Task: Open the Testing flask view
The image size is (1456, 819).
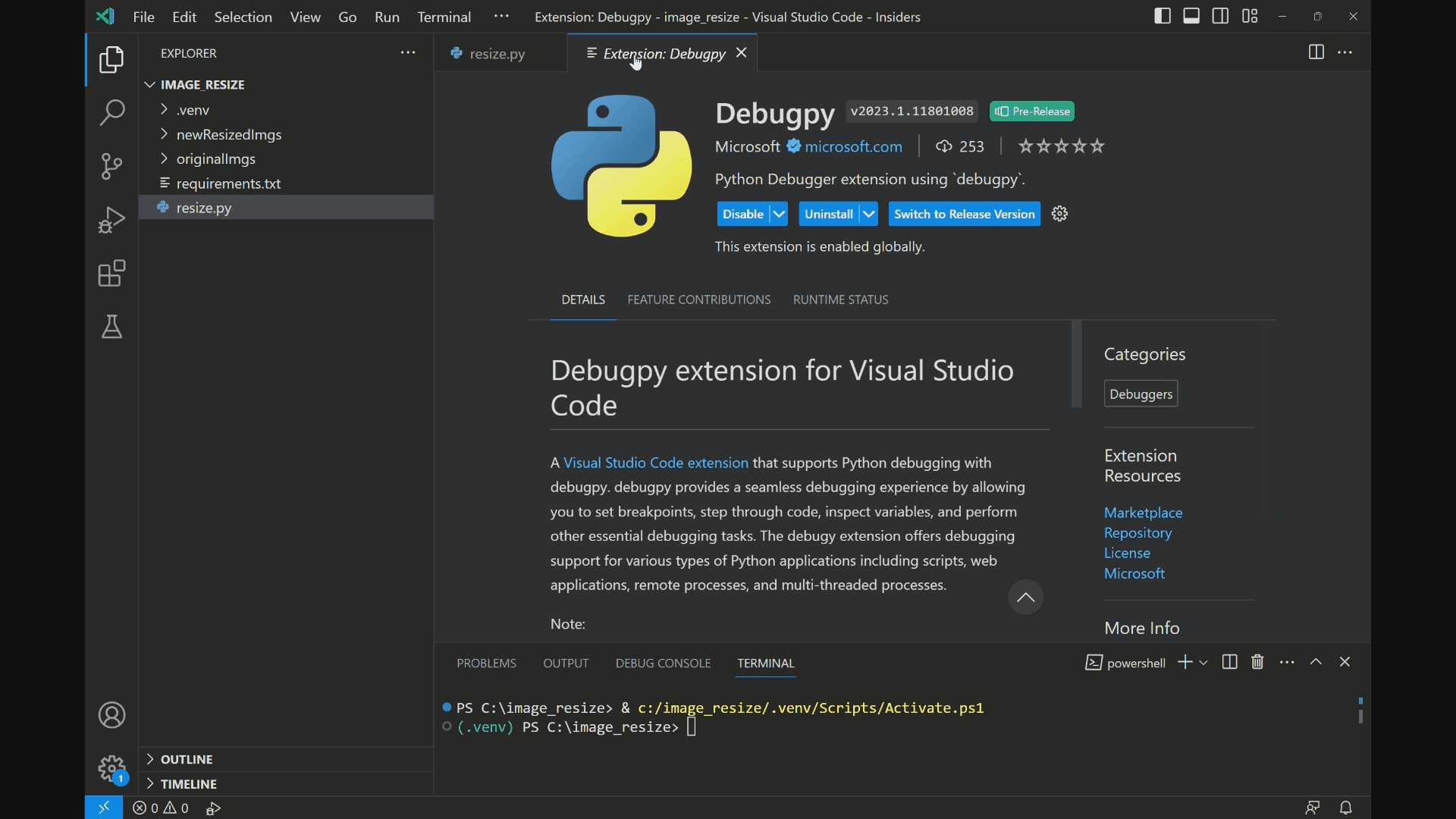Action: click(111, 327)
